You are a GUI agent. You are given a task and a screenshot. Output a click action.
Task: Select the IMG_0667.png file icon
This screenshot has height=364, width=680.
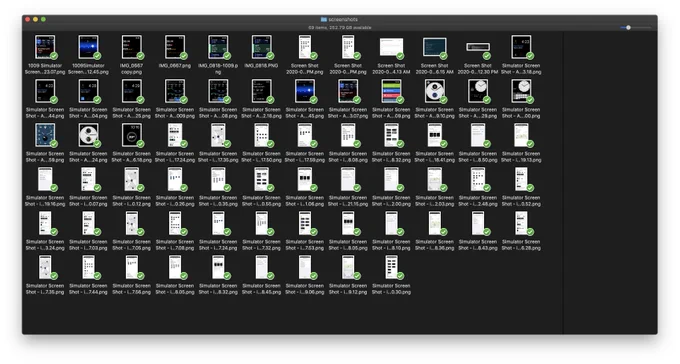[x=175, y=47]
